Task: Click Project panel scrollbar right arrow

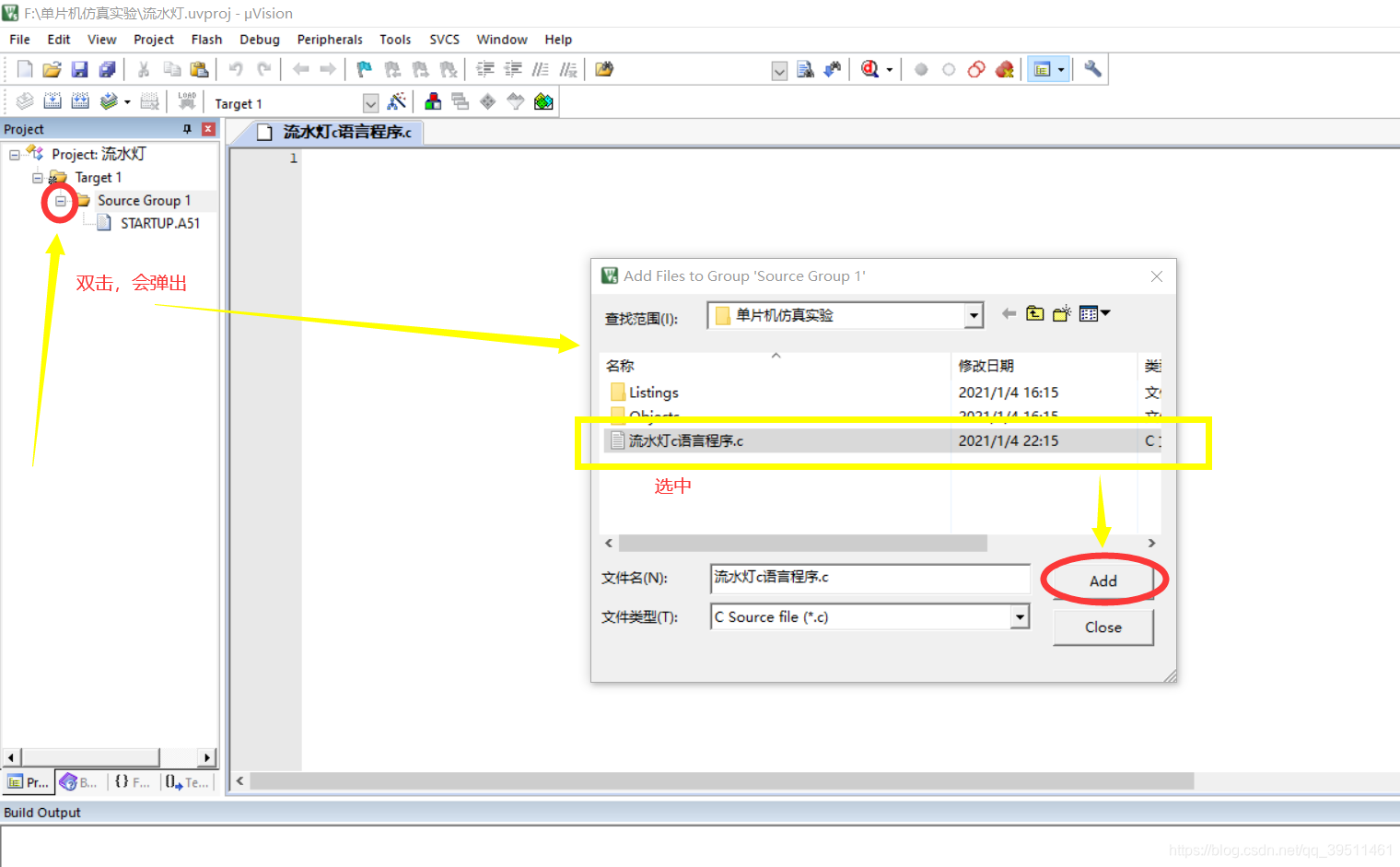Action: click(208, 757)
